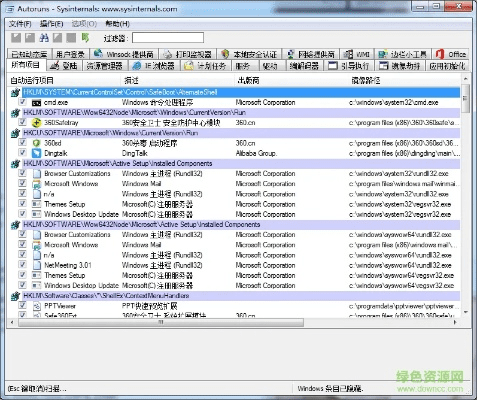Uncheck the PPTViewer context menu entry
This screenshot has height=400, width=477.
[22, 305]
